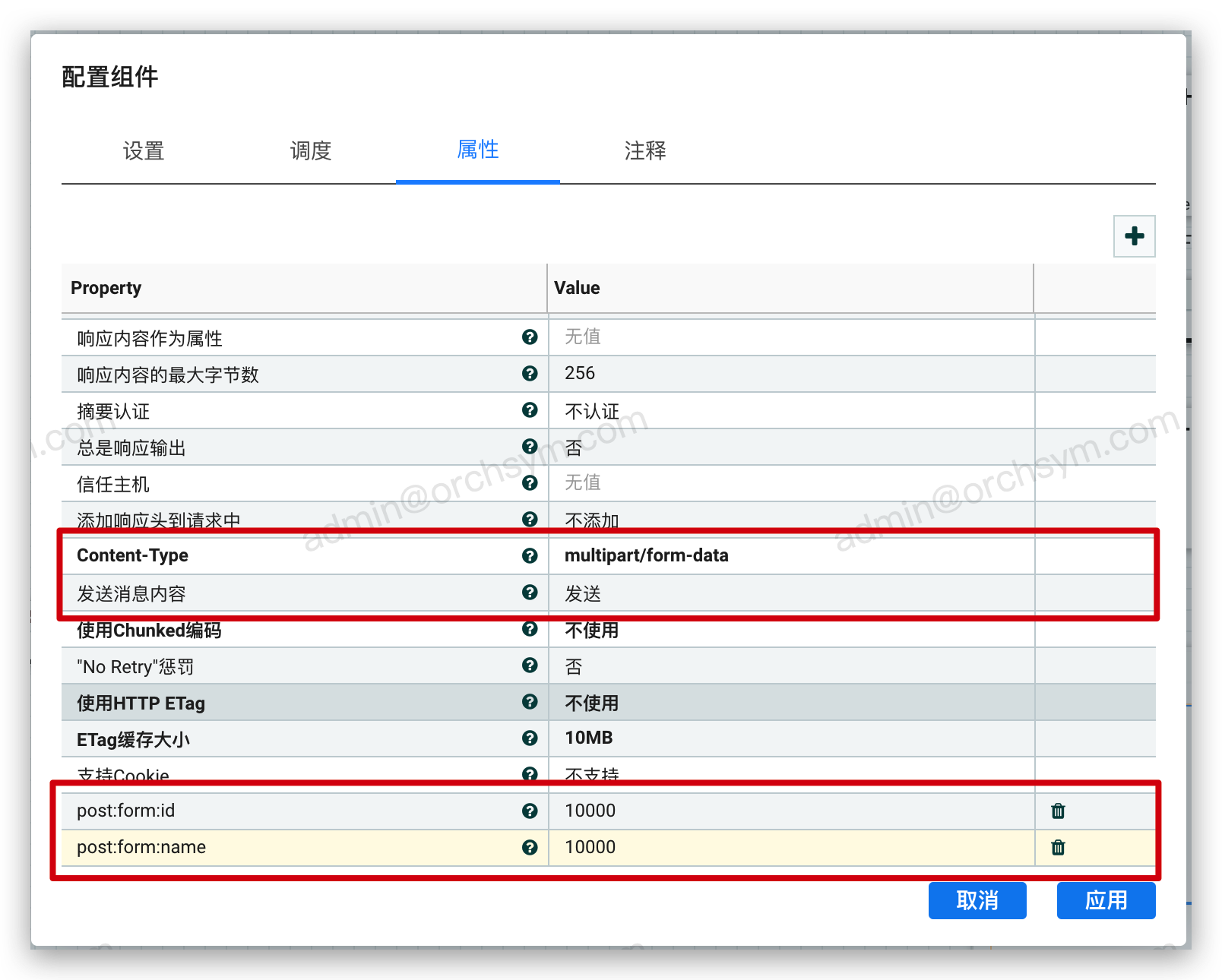This screenshot has height=980, width=1222.
Task: Delete the post:form:id property via trash icon
Action: pyautogui.click(x=1058, y=811)
